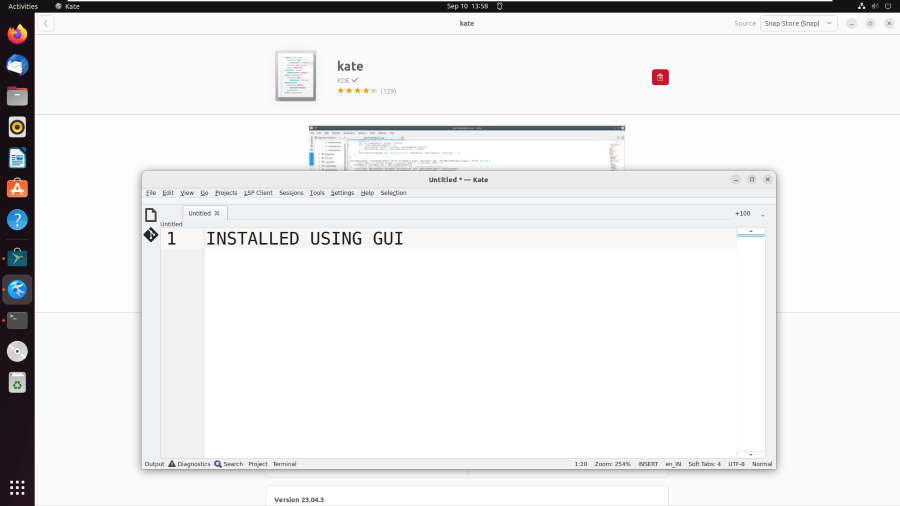Image resolution: width=900 pixels, height=506 pixels.
Task: Expand the tab bar dropdown arrow
Action: pyautogui.click(x=763, y=215)
